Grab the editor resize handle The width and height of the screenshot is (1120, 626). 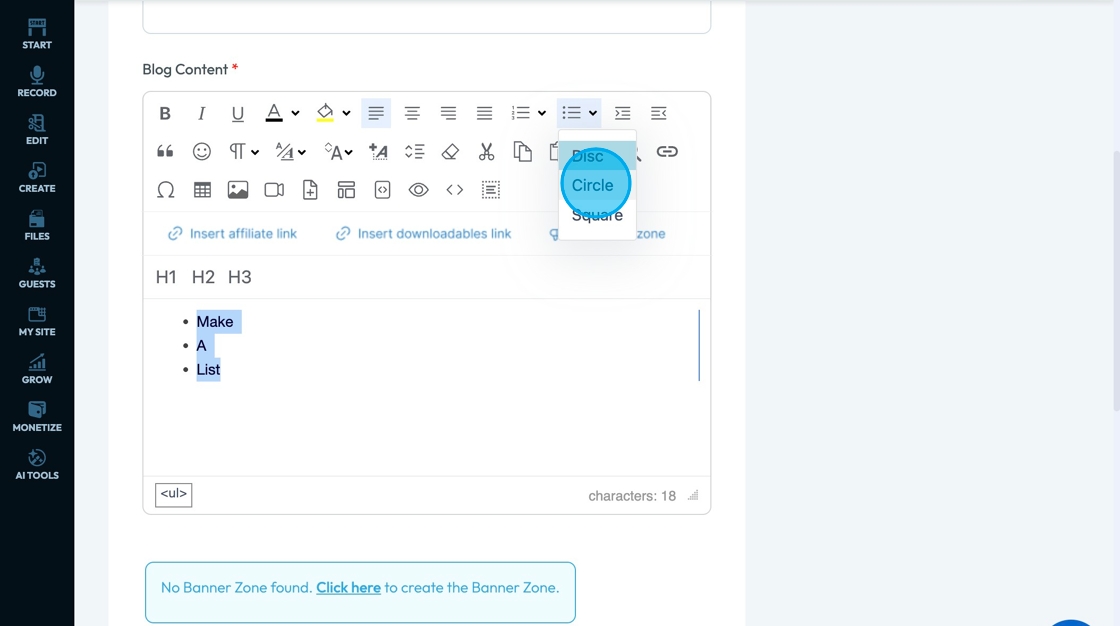(693, 495)
